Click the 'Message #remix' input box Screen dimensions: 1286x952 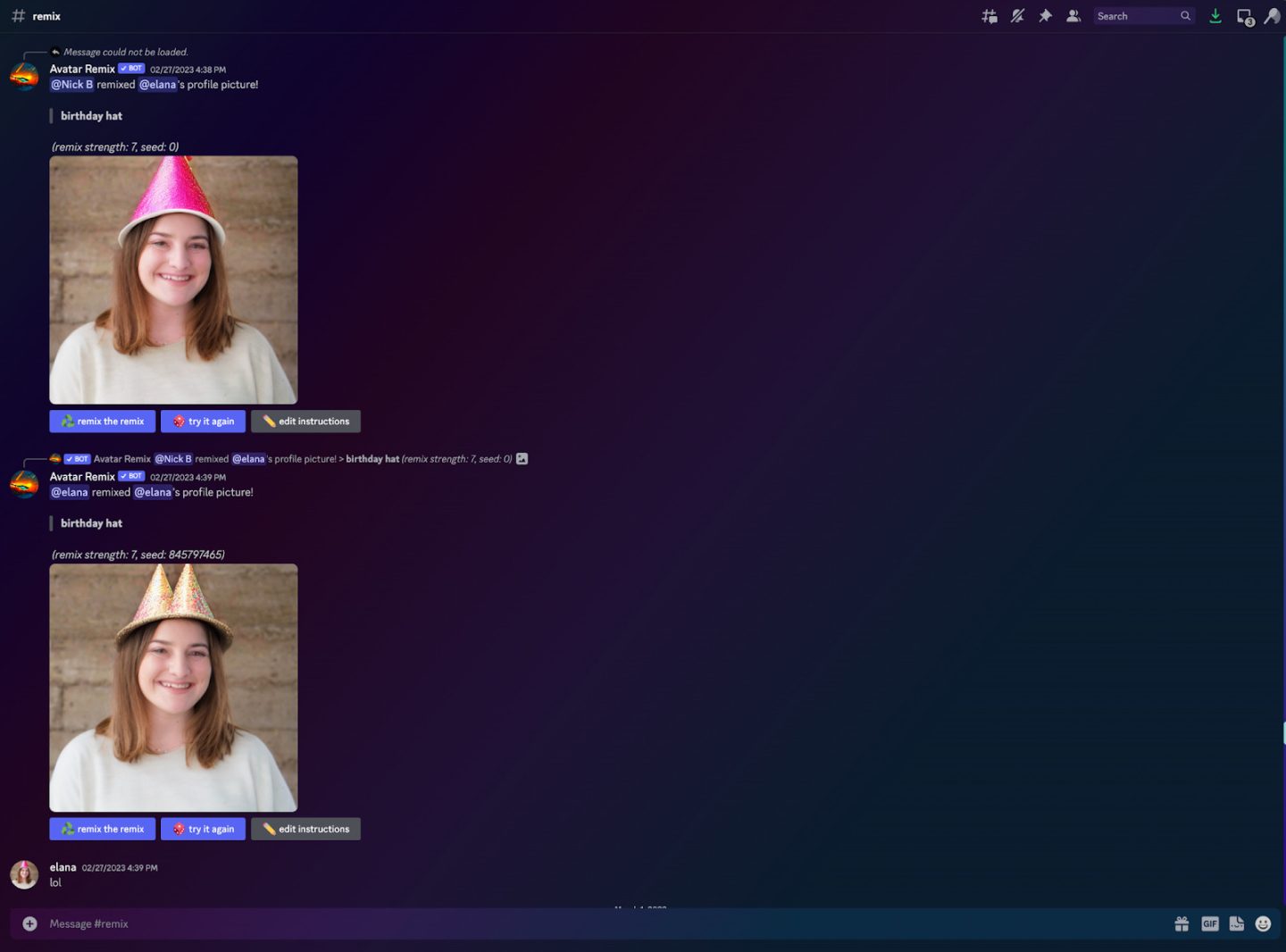pos(357,923)
